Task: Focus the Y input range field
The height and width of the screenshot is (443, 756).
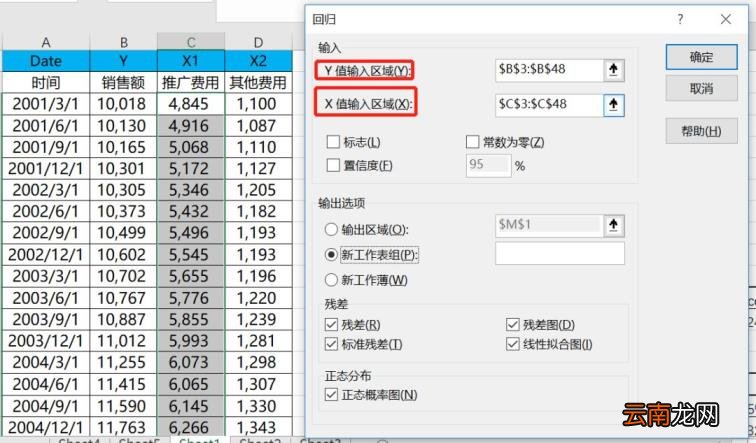Action: [549, 70]
